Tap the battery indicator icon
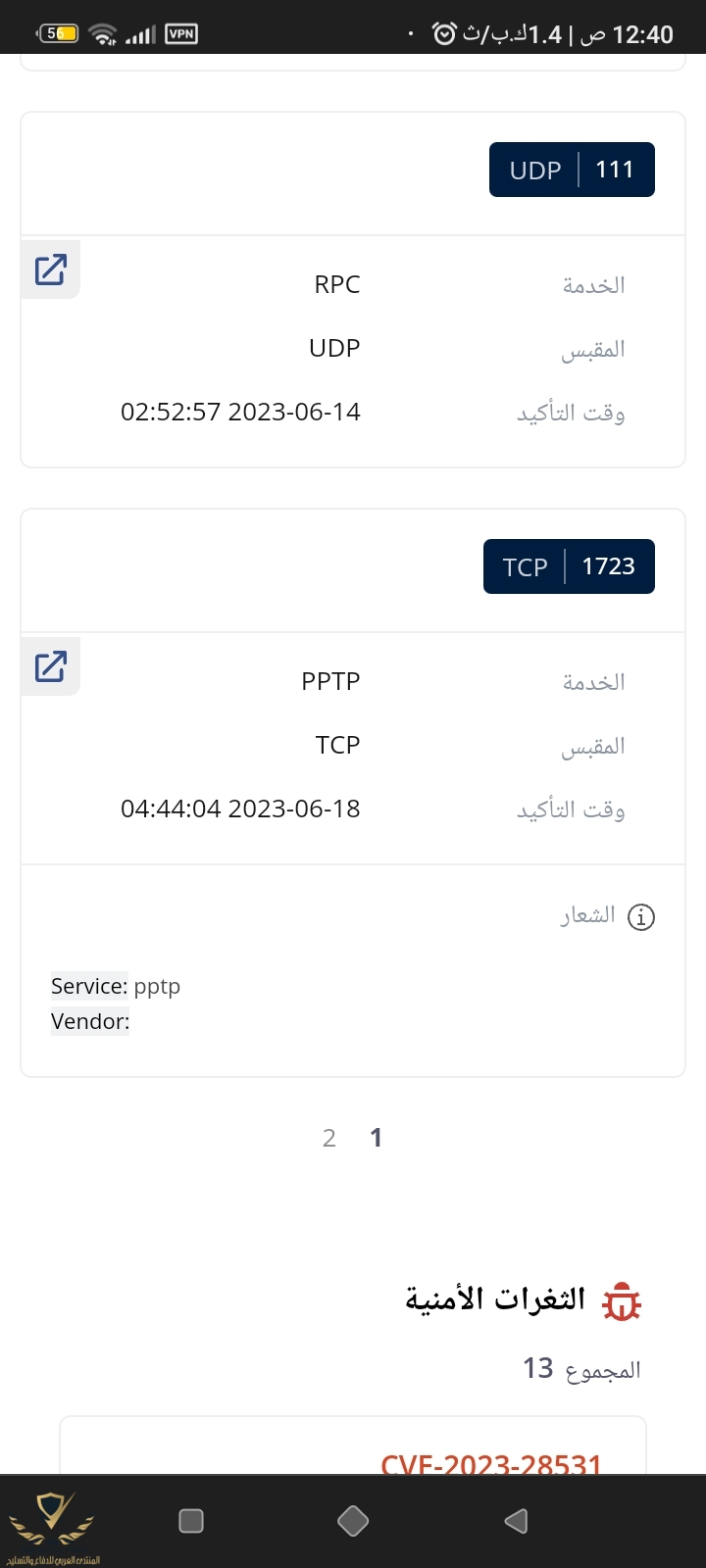 point(58,34)
